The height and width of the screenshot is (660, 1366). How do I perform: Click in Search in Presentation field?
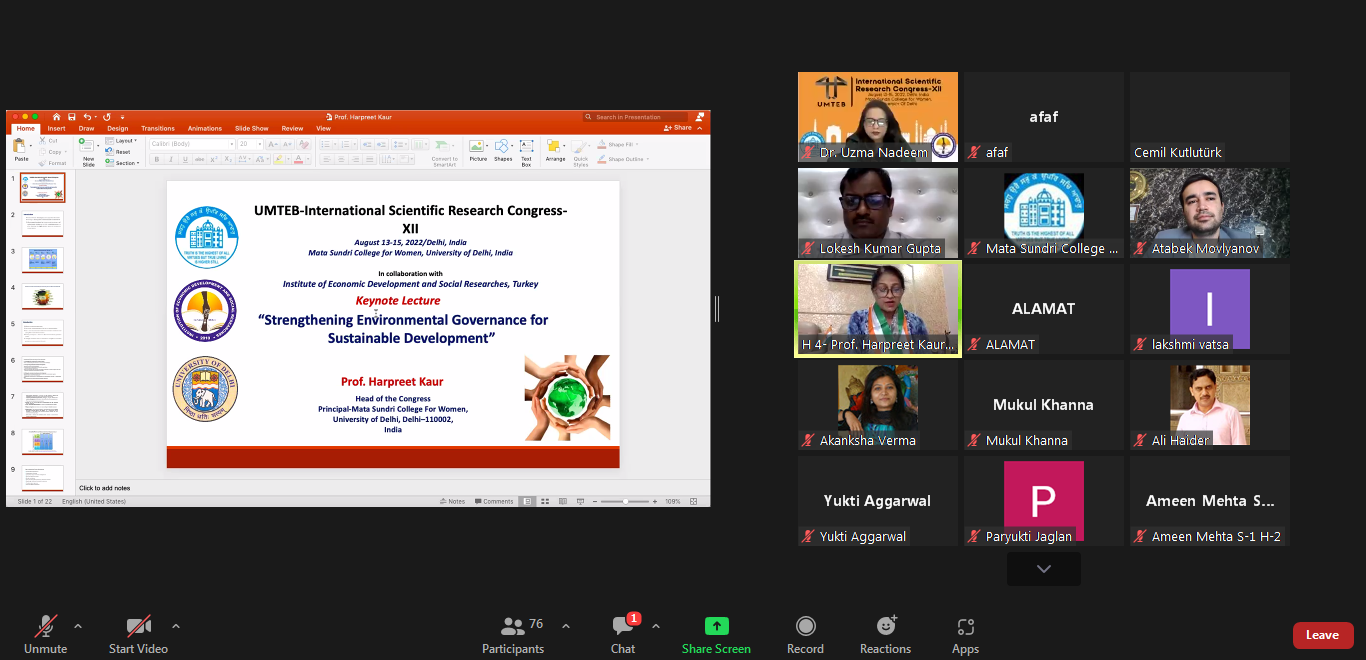click(x=635, y=117)
